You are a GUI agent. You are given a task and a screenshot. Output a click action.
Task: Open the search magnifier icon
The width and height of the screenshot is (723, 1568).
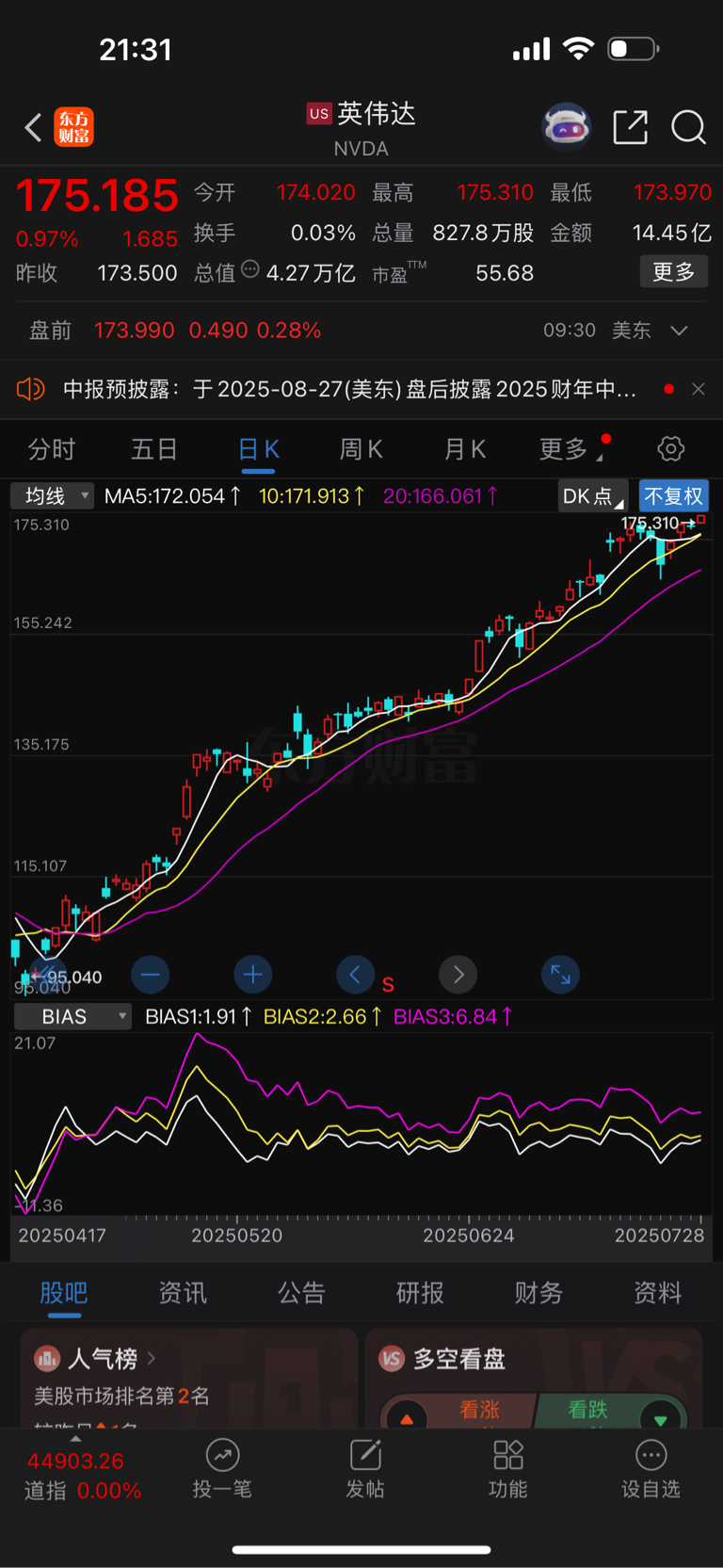(x=688, y=126)
